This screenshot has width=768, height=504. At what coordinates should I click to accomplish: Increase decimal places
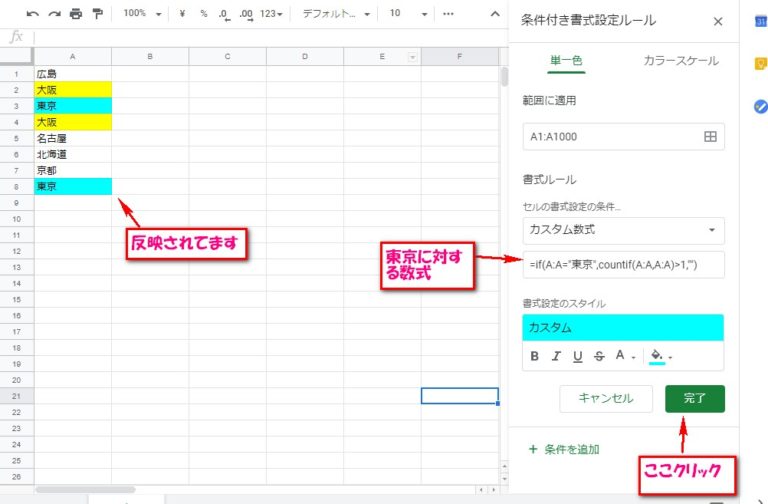(x=246, y=15)
